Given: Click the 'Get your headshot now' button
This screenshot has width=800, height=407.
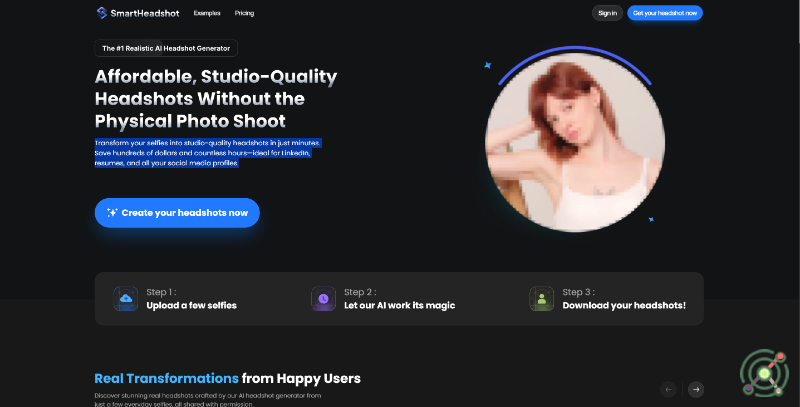Looking at the screenshot, I should (665, 13).
